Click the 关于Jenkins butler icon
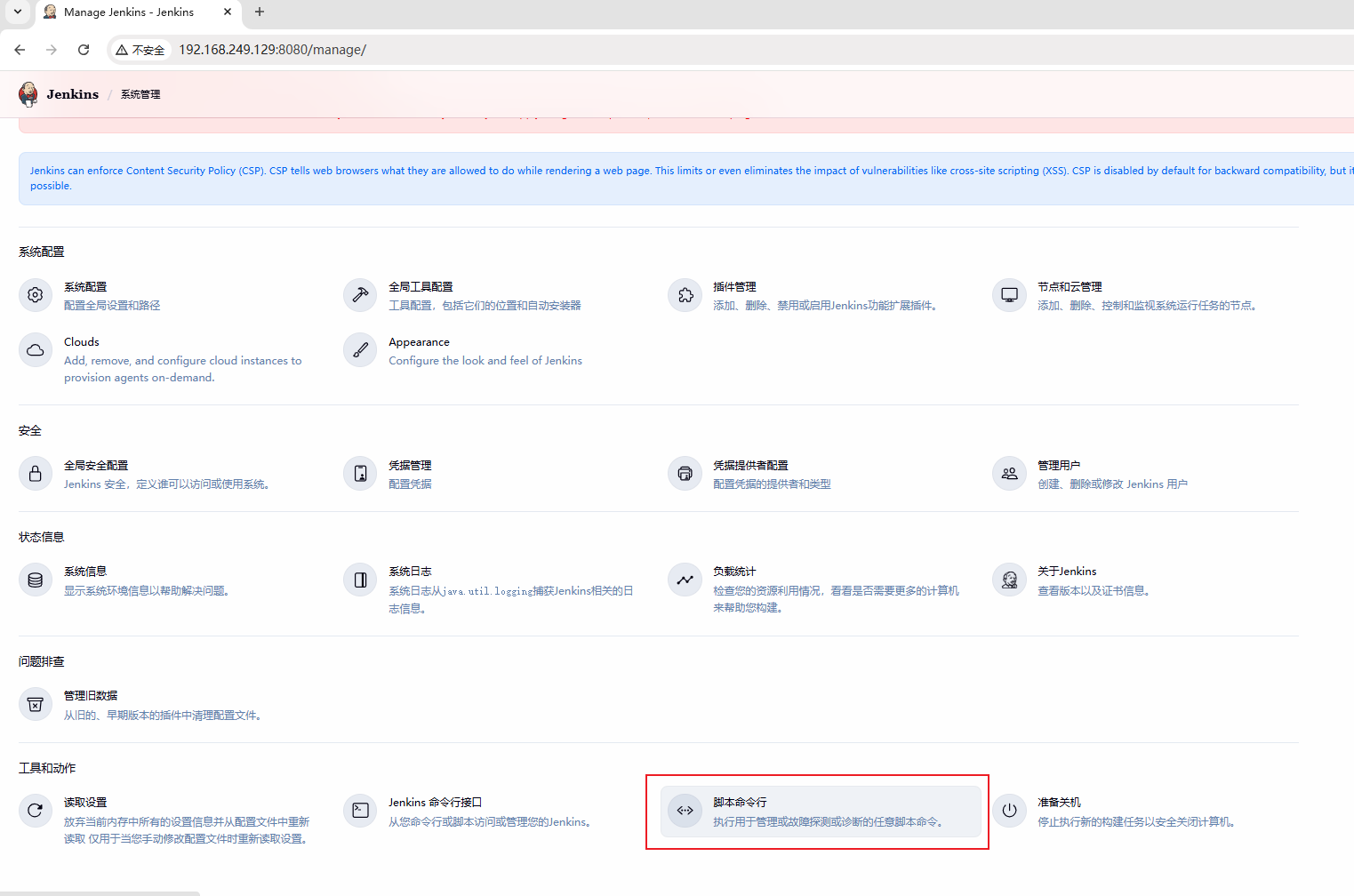 click(x=1009, y=580)
